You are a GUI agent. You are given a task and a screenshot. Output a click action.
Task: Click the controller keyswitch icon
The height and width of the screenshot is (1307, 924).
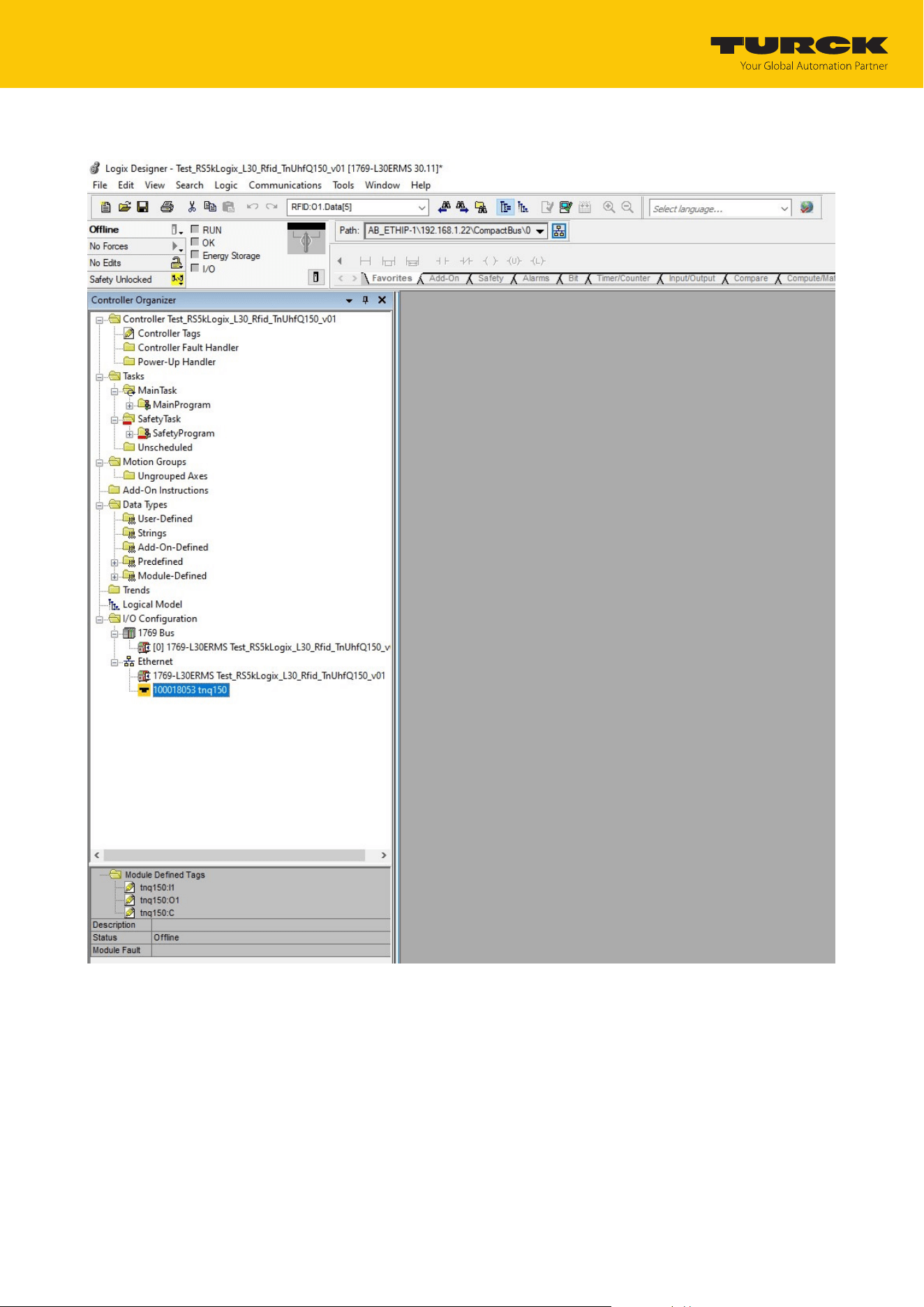(x=306, y=239)
